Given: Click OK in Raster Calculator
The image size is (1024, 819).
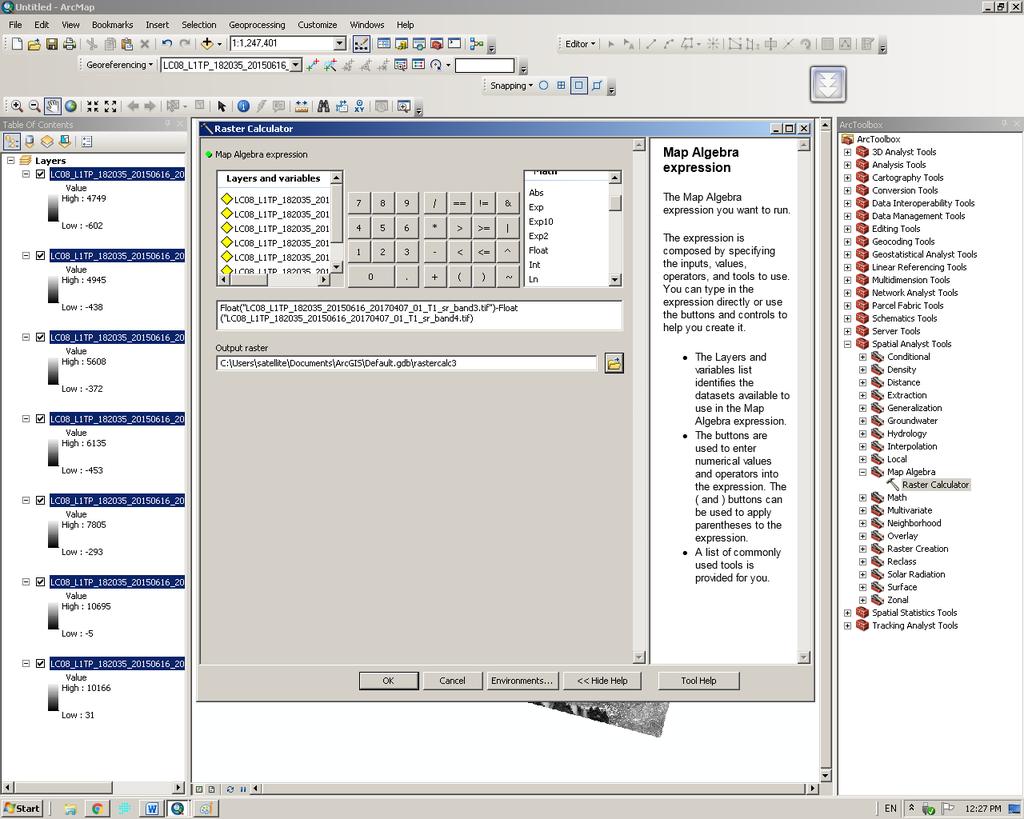Looking at the screenshot, I should click(389, 681).
